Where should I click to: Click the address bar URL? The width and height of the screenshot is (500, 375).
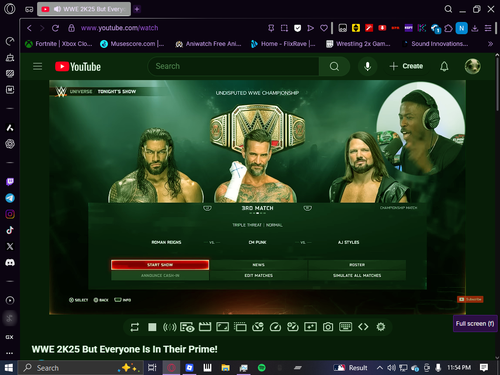[x=119, y=28]
